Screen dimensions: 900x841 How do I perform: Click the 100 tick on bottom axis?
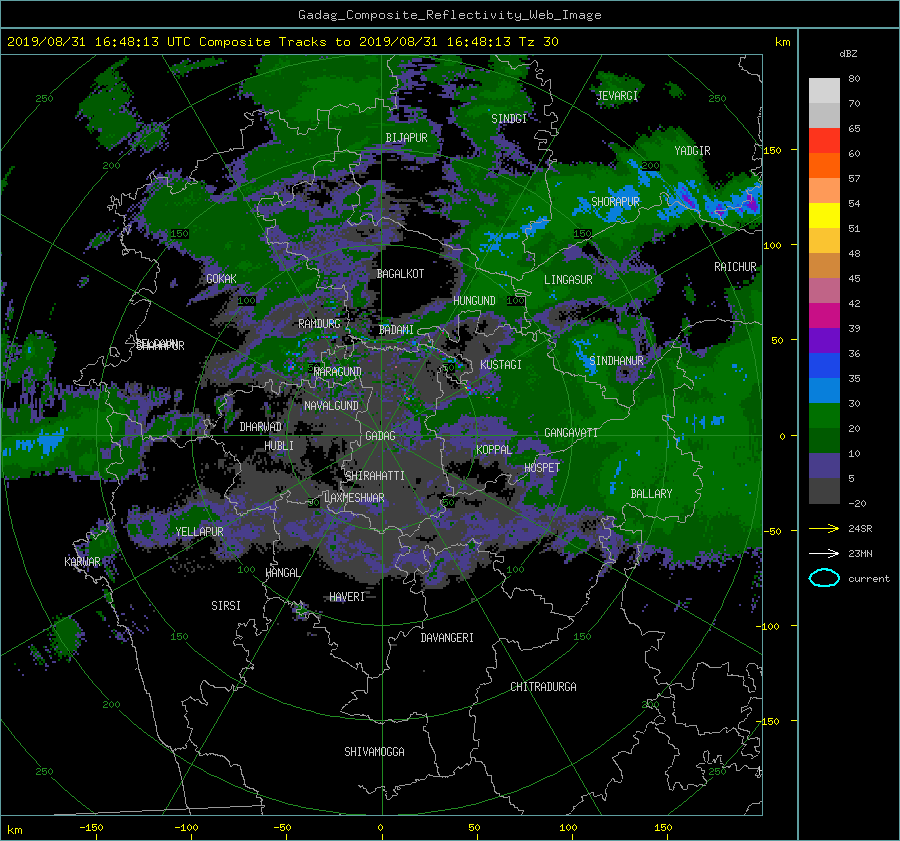coord(568,828)
